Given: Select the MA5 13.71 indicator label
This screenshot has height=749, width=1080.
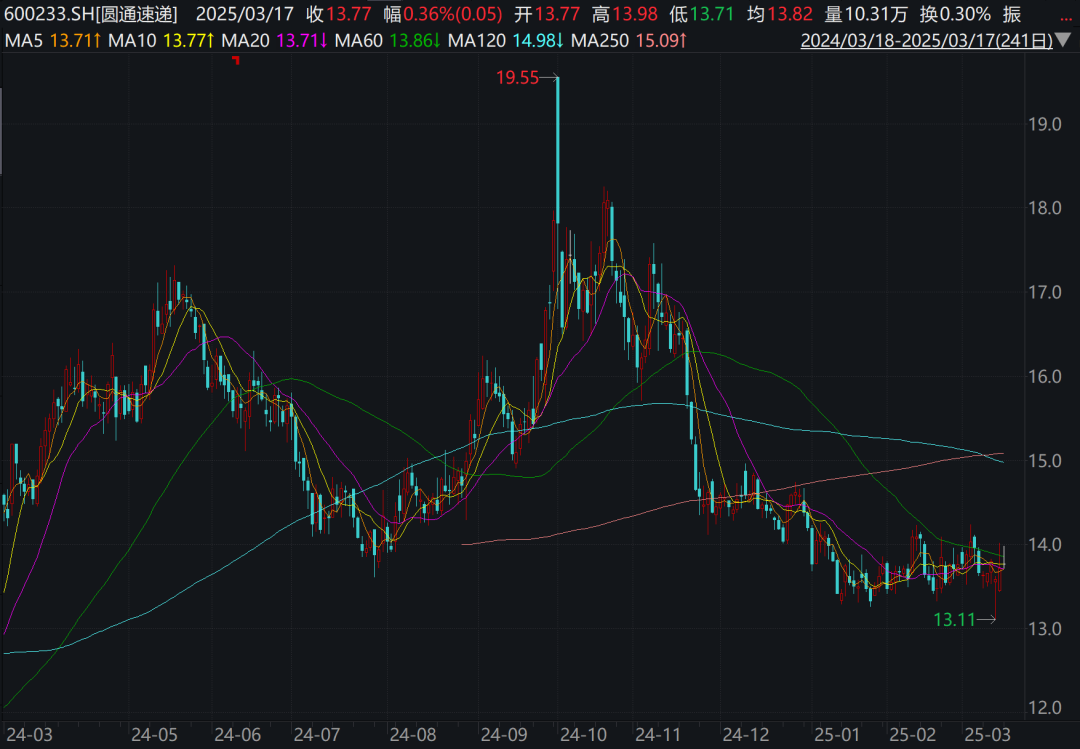Looking at the screenshot, I should point(52,40).
